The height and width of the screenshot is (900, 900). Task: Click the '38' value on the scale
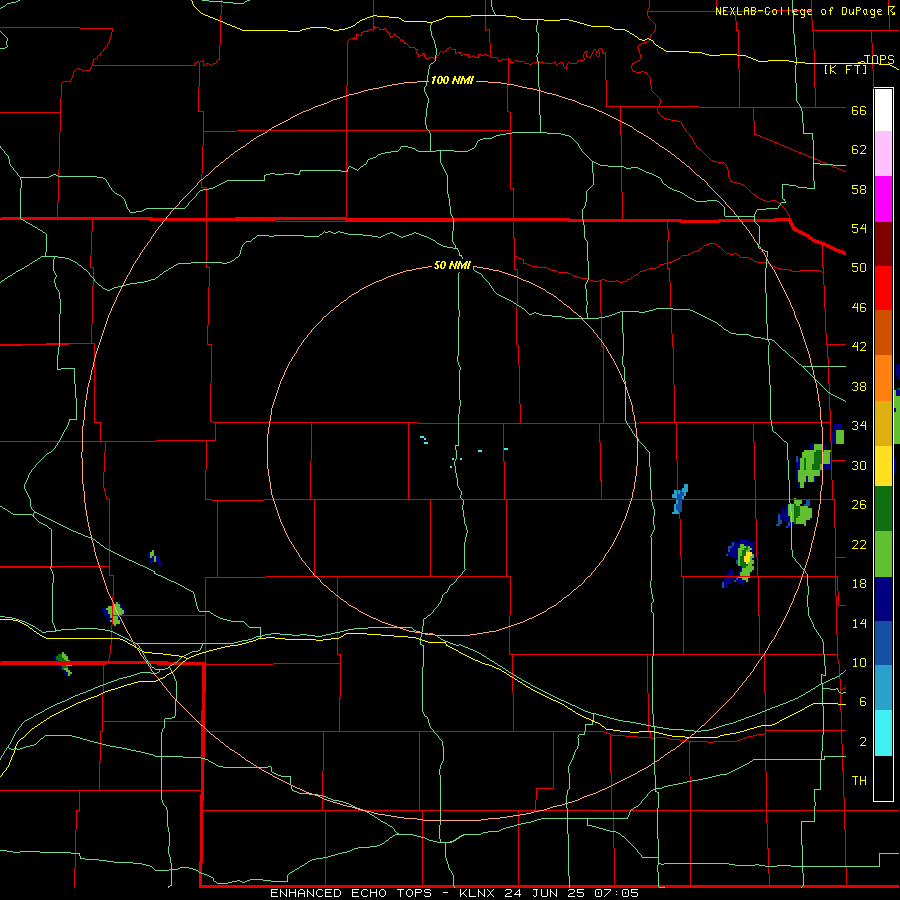[859, 386]
